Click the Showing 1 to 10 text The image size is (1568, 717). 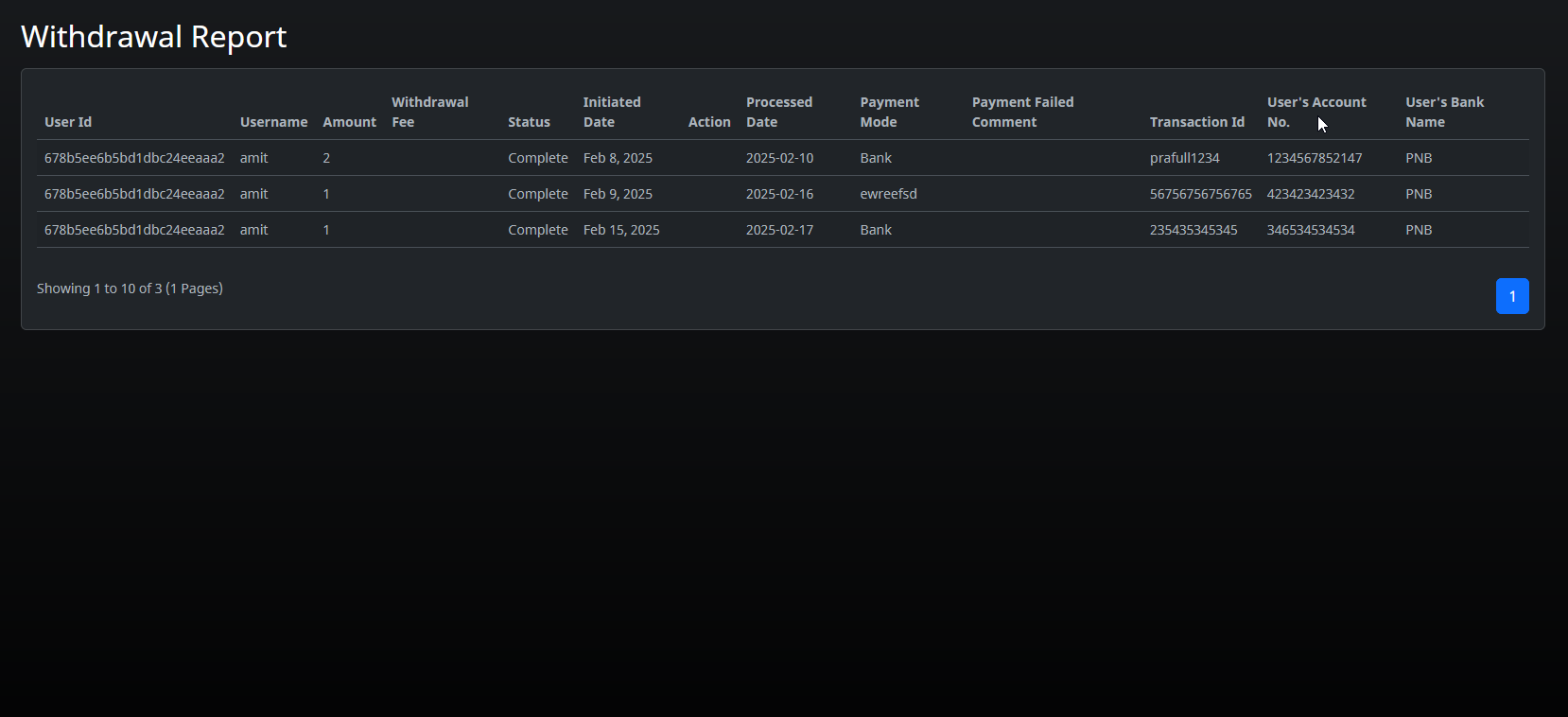click(130, 289)
